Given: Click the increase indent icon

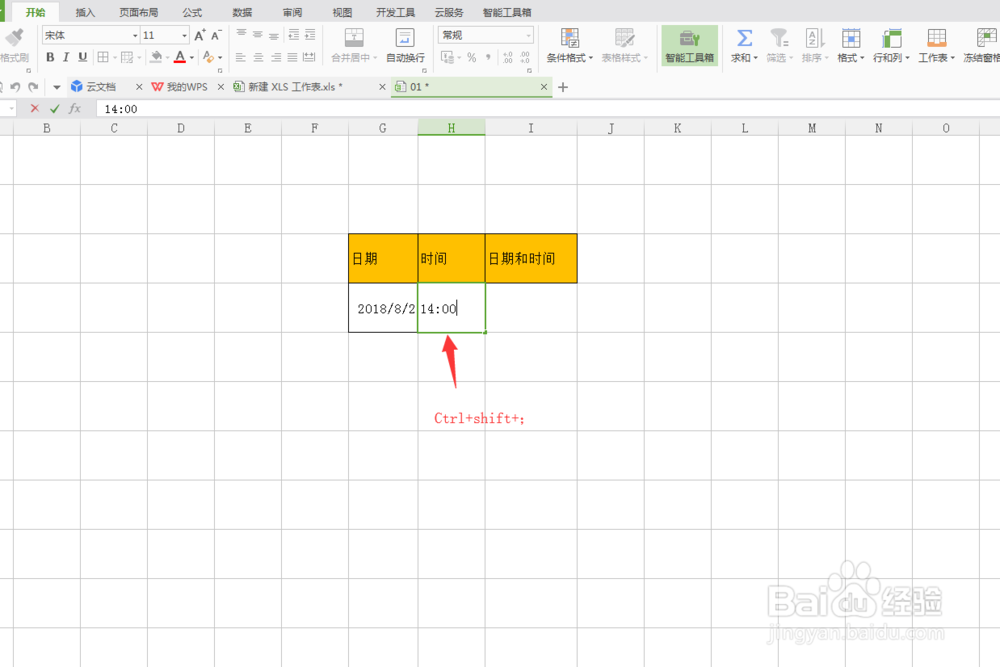Looking at the screenshot, I should (310, 34).
